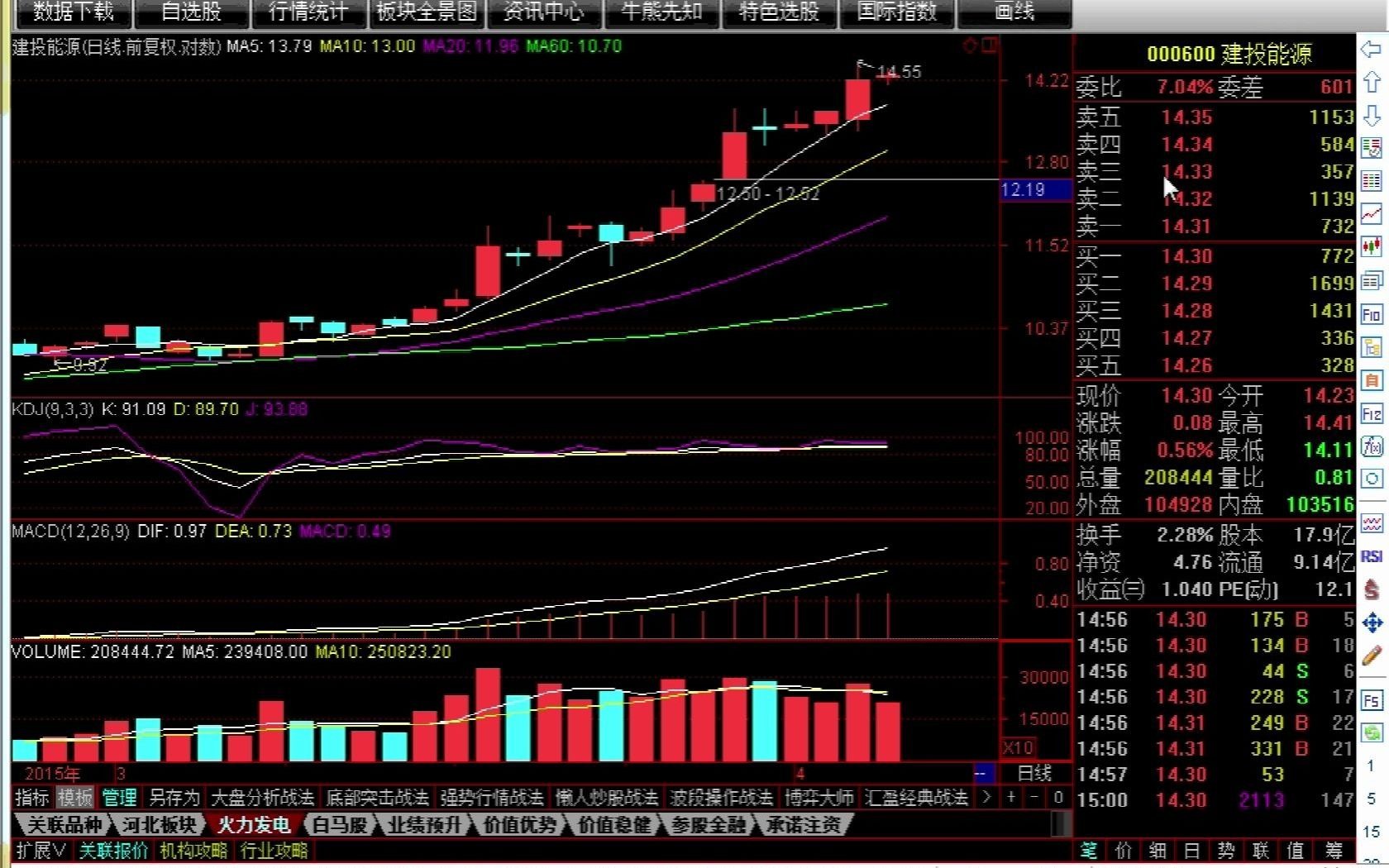Switch to the 河北板块 tab
Viewport: 1389px width, 868px height.
point(160,825)
